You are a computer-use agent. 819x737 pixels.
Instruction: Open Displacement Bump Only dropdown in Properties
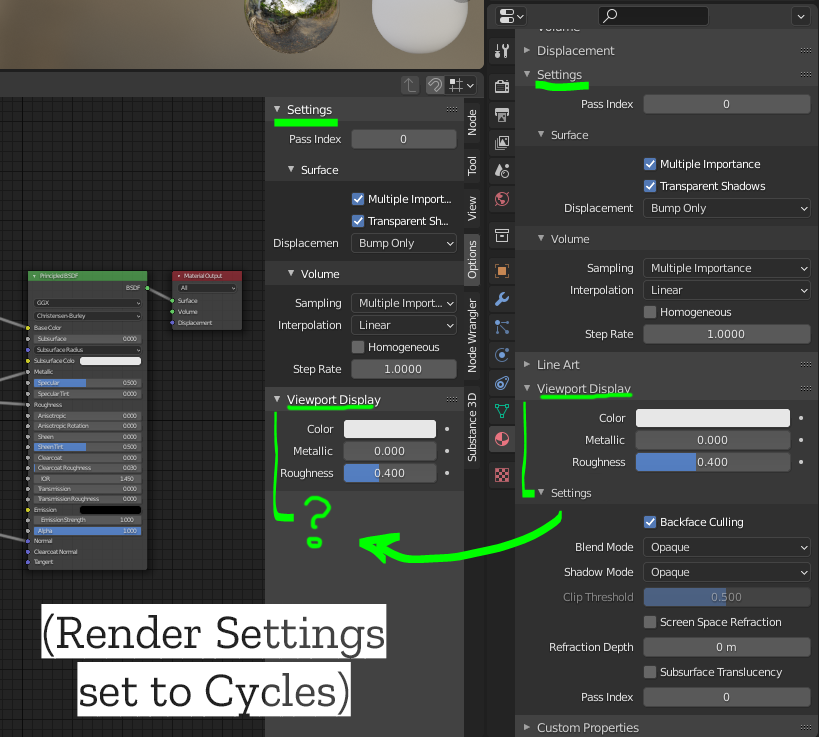click(727, 208)
